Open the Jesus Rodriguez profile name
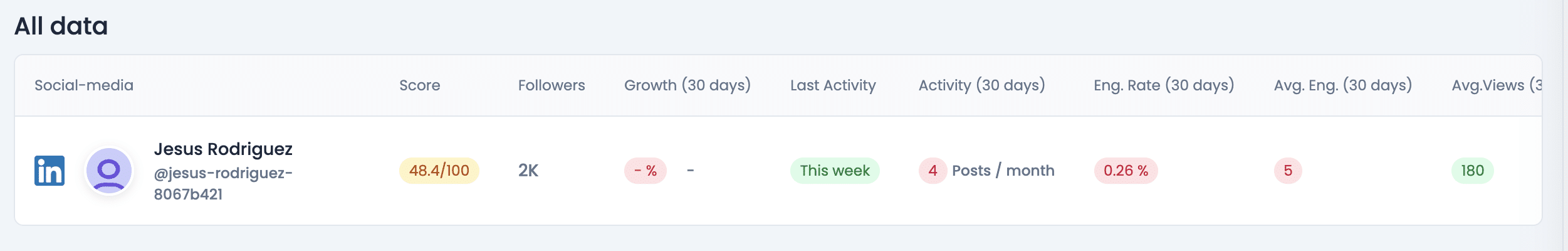This screenshot has height=251, width=1568. [223, 149]
